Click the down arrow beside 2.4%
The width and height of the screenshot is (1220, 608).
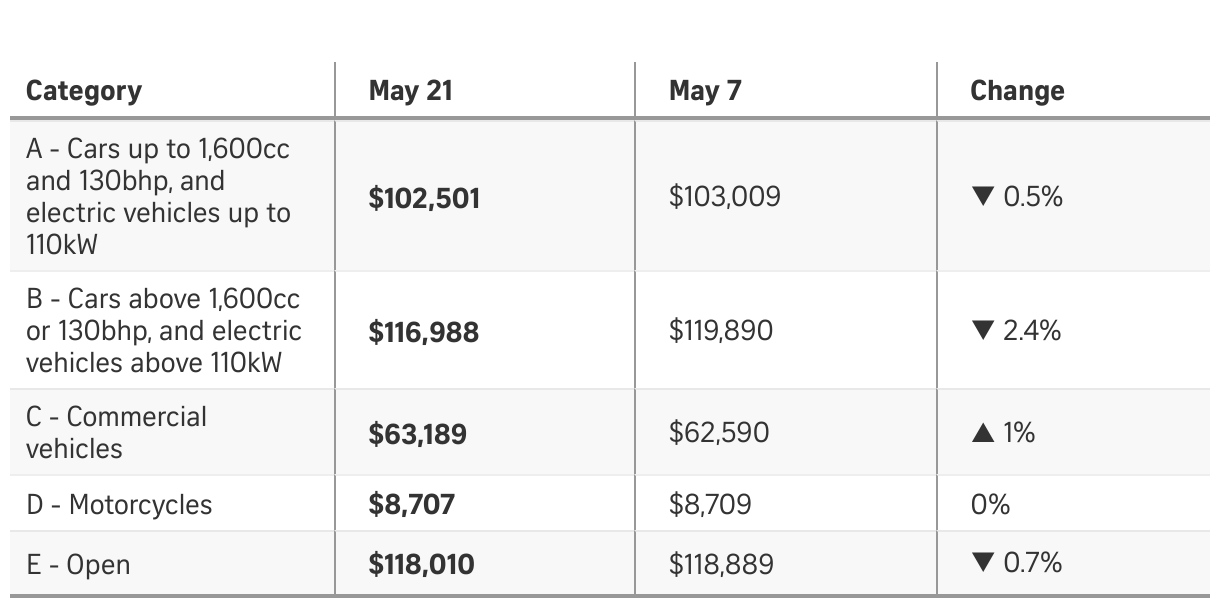(982, 331)
